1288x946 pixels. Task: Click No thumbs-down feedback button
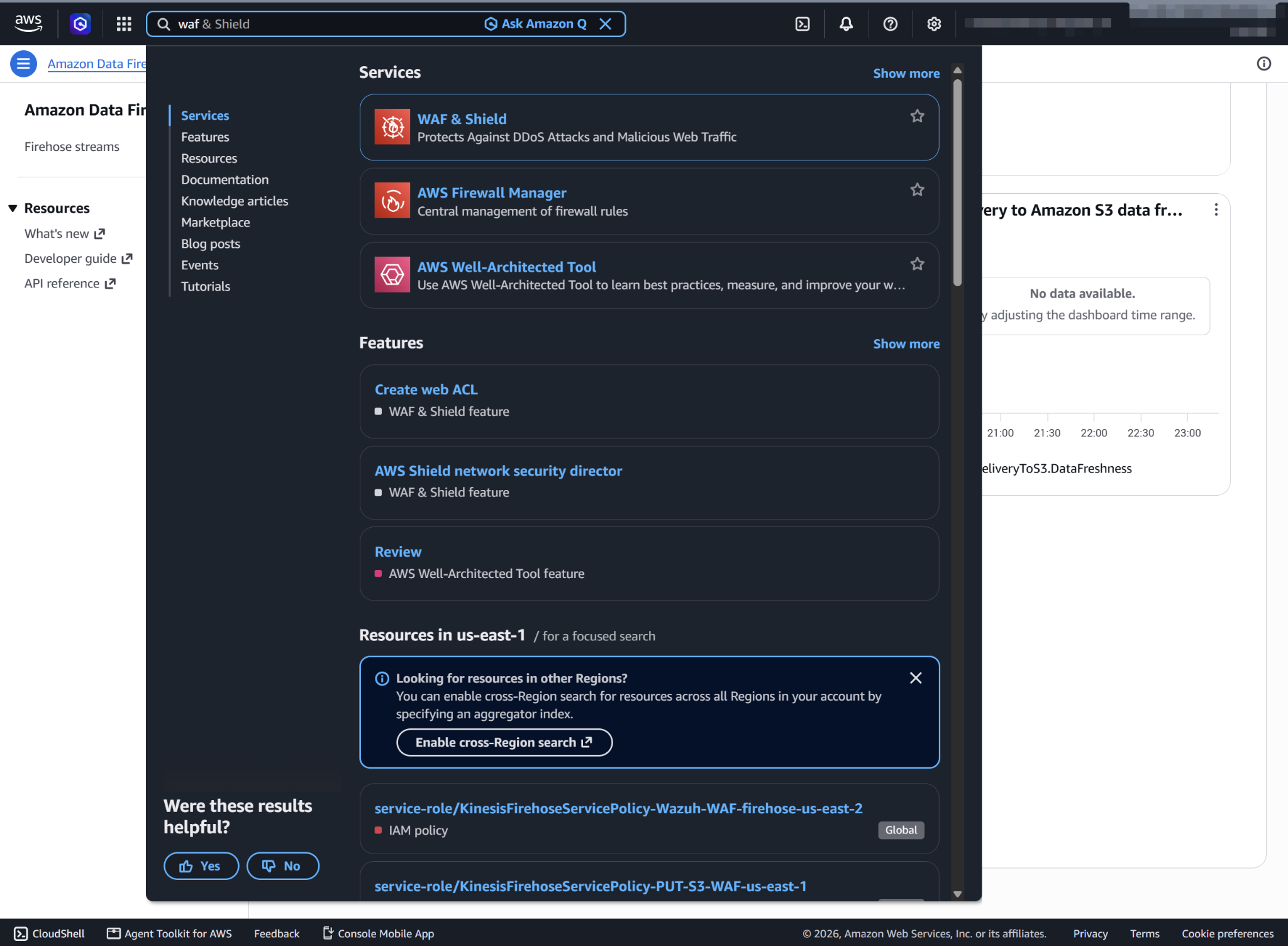coord(282,866)
